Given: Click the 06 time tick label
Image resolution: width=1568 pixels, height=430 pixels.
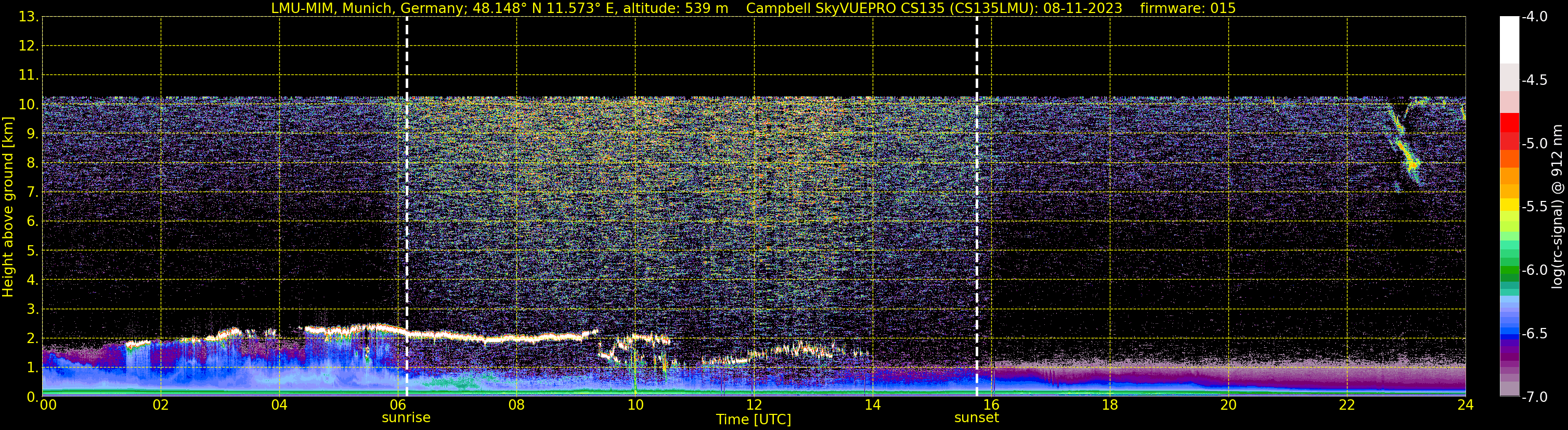Looking at the screenshot, I should pyautogui.click(x=398, y=405).
